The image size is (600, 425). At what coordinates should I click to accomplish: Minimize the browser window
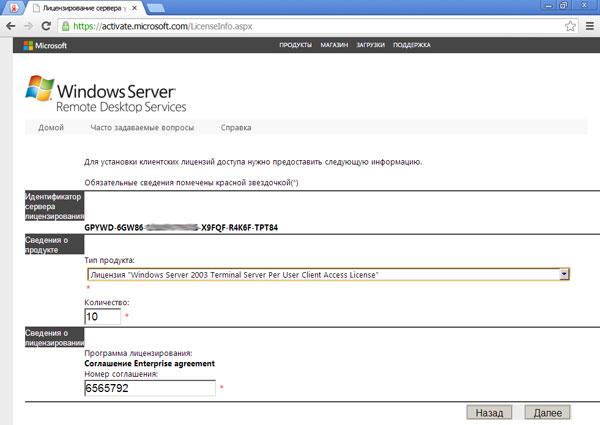(x=549, y=5)
